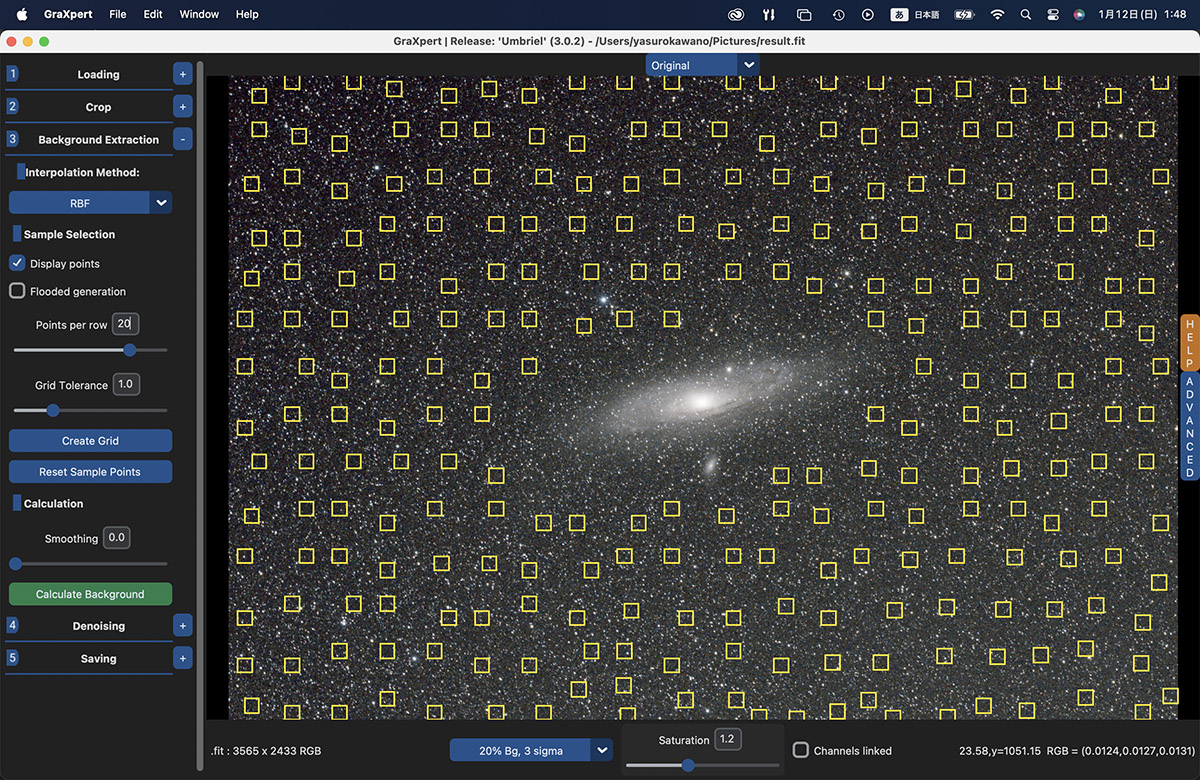Click the play circle menu bar icon
The width and height of the screenshot is (1200, 780).
868,14
